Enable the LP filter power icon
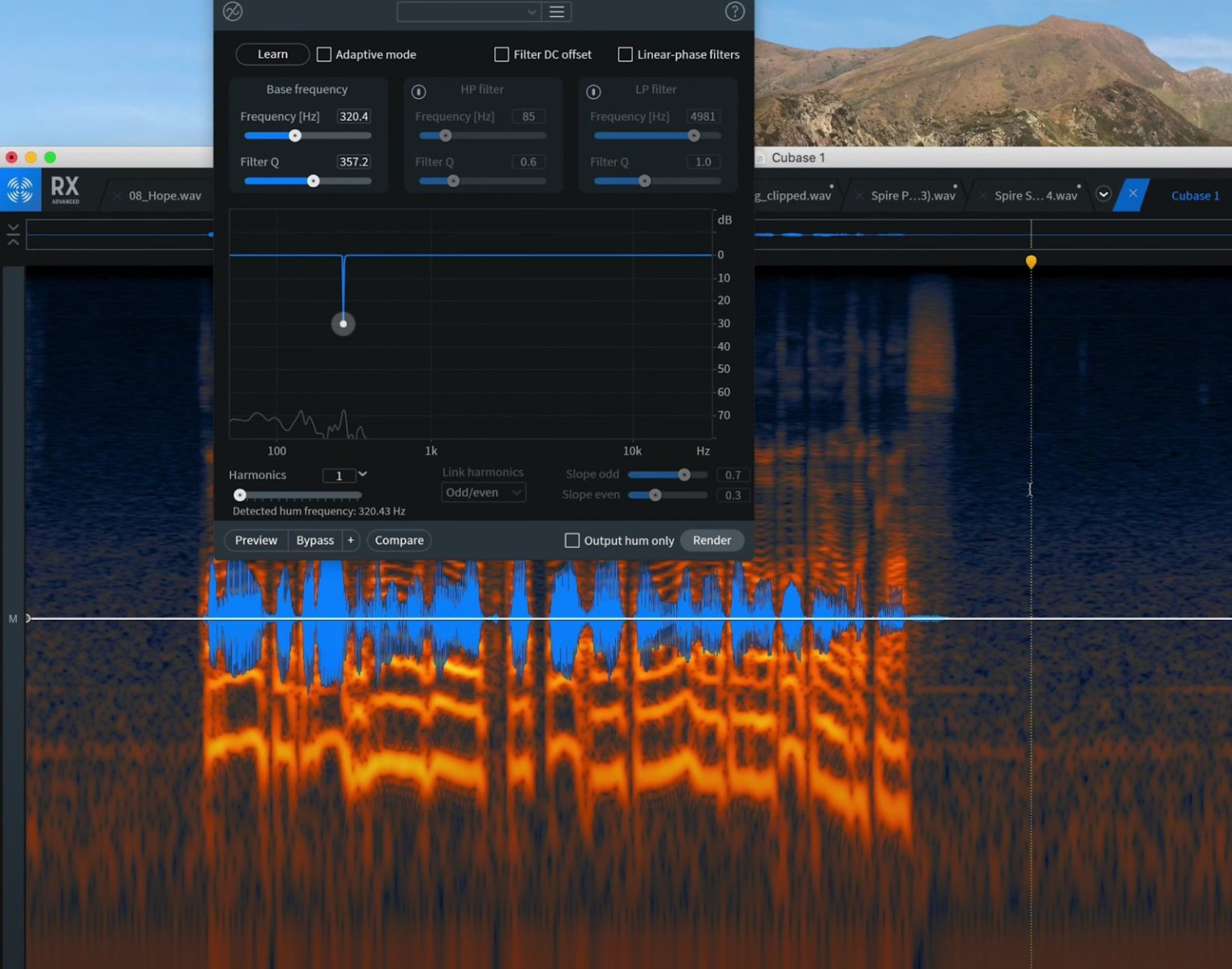Viewport: 1232px width, 969px height. [594, 91]
